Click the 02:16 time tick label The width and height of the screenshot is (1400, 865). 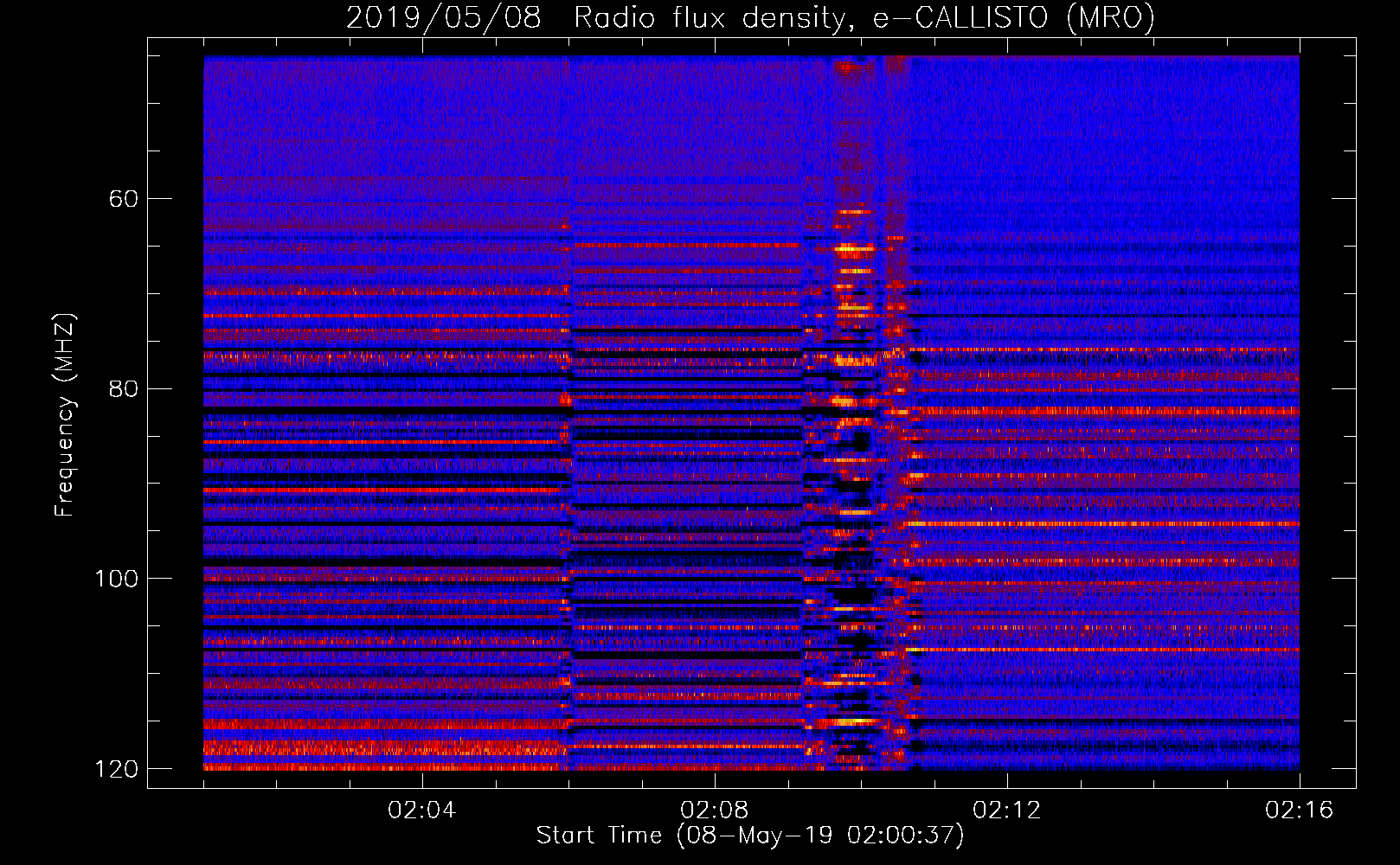point(1299,811)
